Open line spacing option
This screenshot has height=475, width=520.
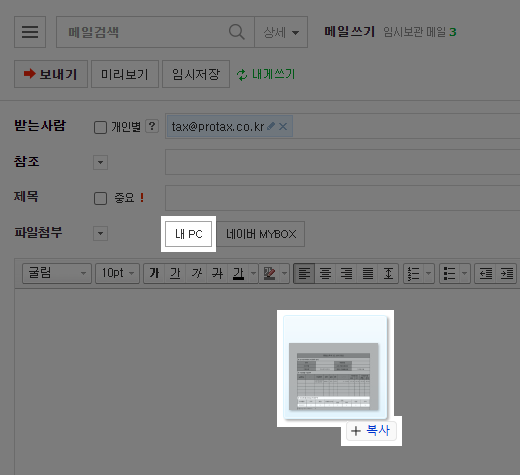pos(388,273)
